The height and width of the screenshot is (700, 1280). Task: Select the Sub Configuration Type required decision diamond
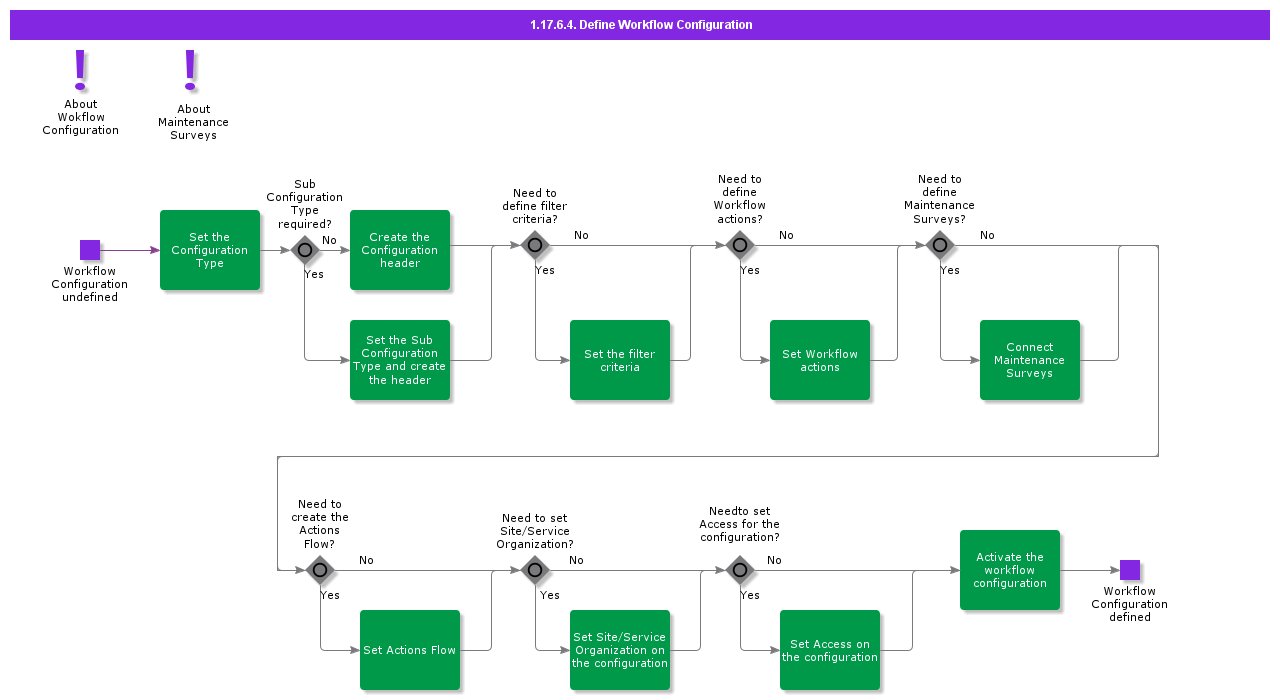(305, 250)
